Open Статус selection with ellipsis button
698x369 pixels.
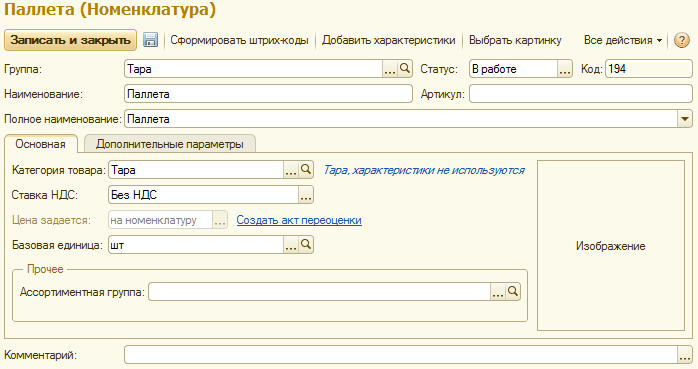(x=564, y=69)
